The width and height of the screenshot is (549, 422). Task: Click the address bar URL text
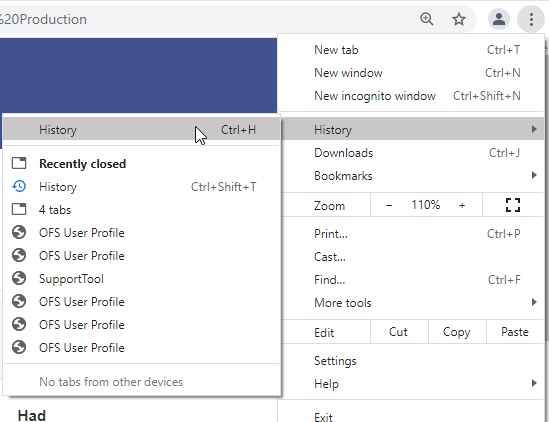[43, 20]
